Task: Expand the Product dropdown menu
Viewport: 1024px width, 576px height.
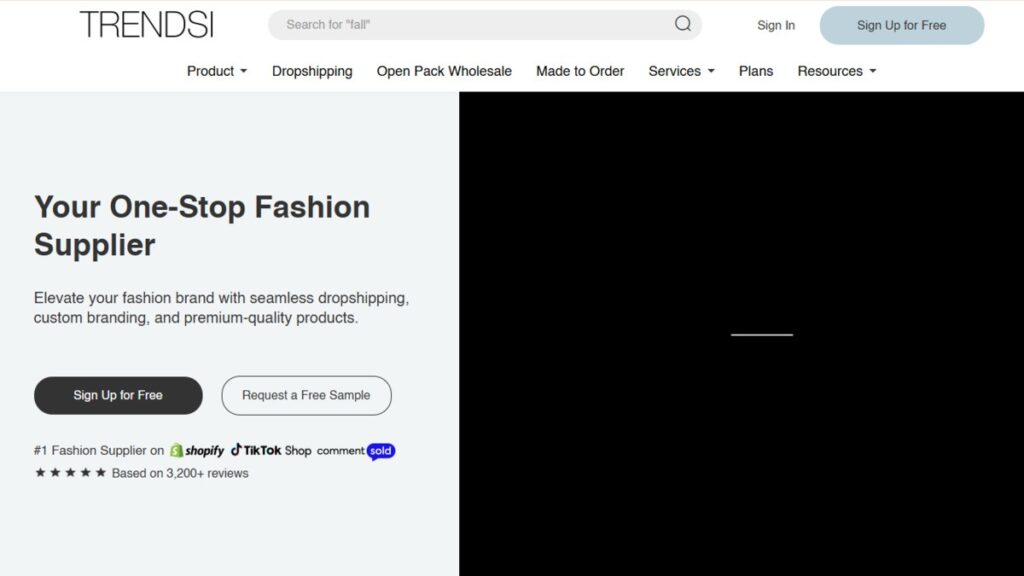Action: pyautogui.click(x=216, y=71)
